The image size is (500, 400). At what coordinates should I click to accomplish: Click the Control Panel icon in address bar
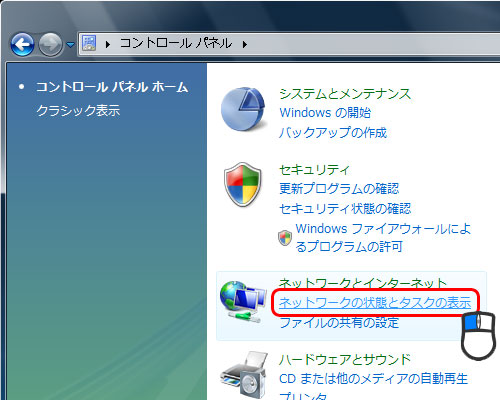coord(89,43)
